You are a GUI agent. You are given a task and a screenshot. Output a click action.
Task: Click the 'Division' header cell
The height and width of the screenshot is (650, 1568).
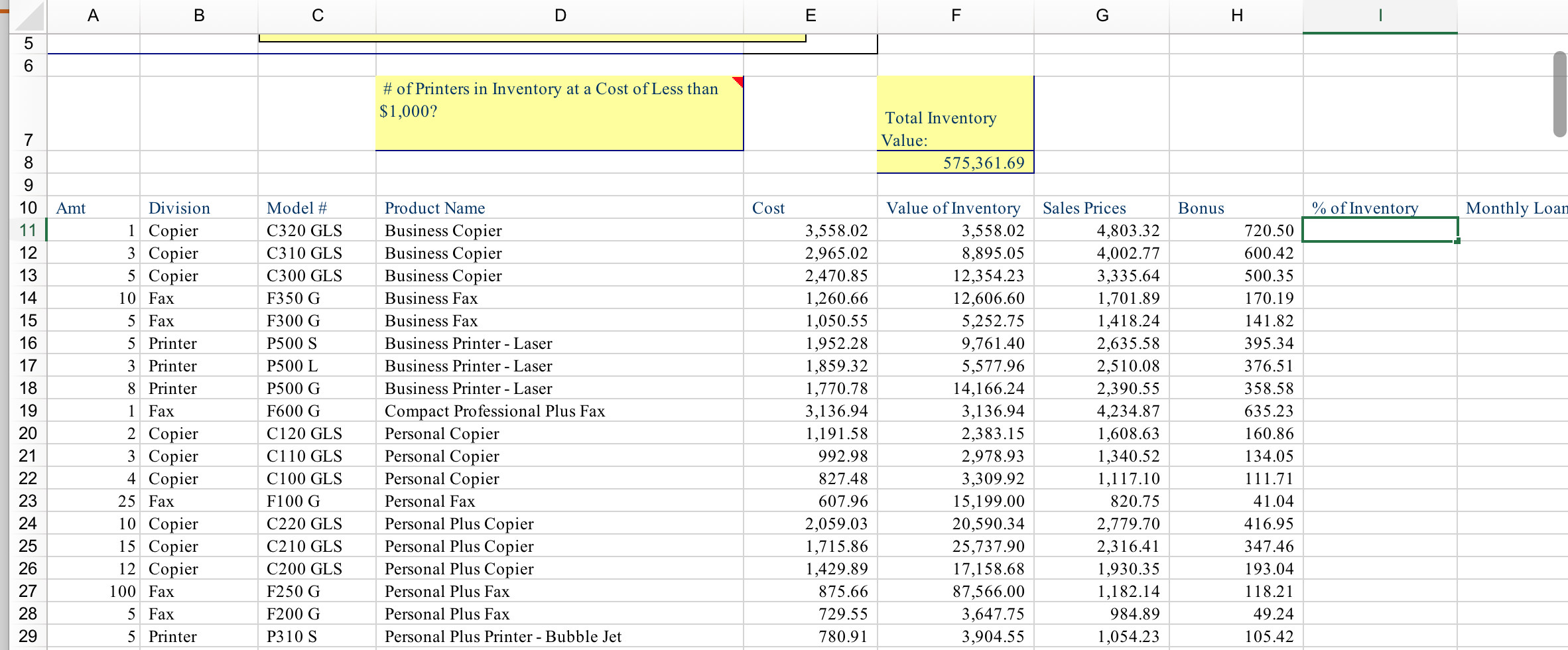pos(179,208)
